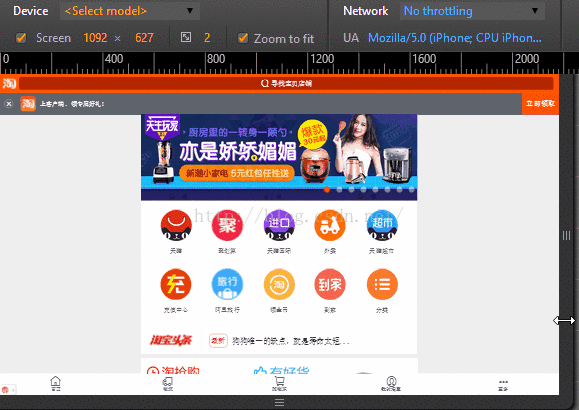Click the red search bar in the Taobao header

click(286, 83)
